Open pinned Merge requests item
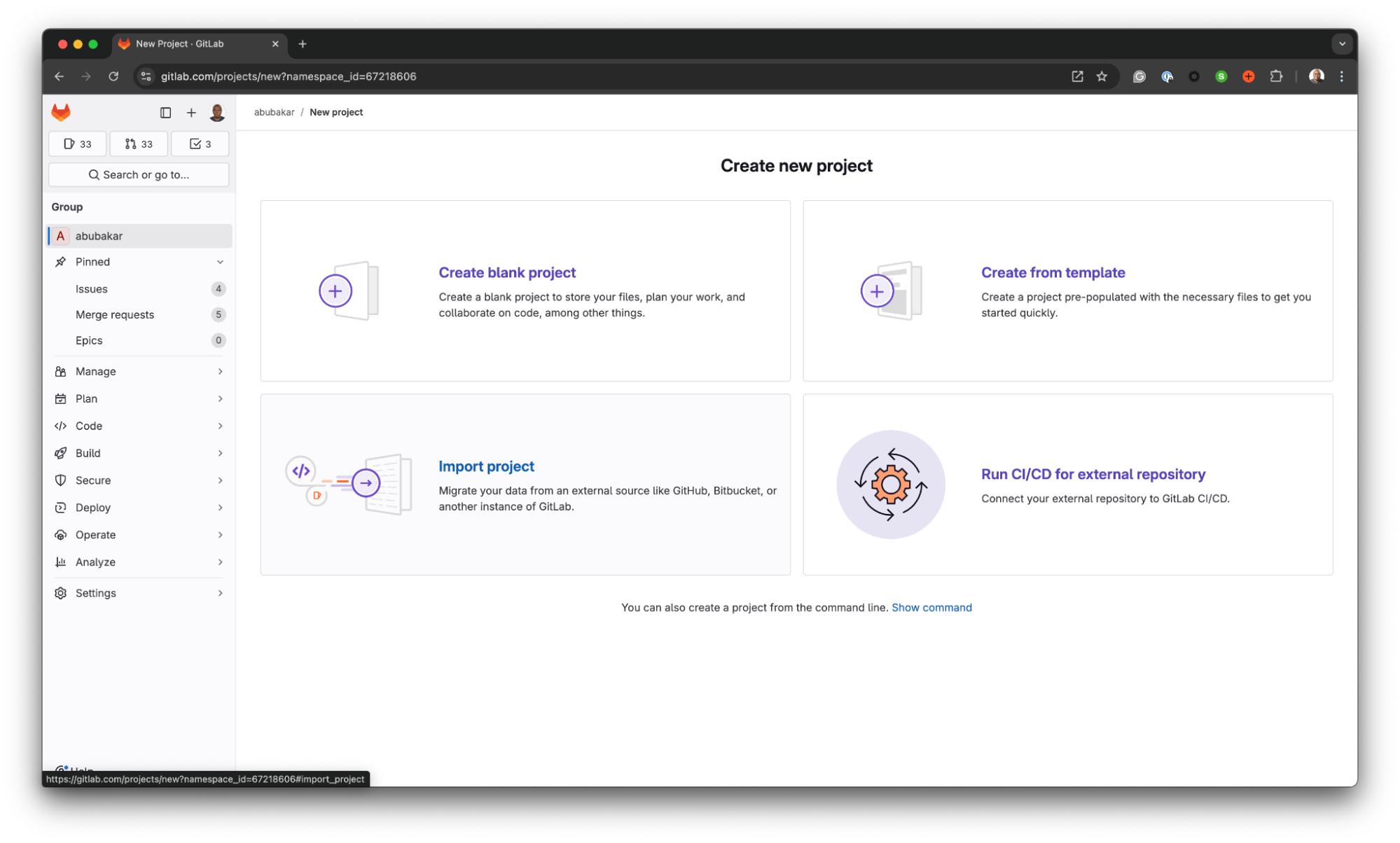This screenshot has height=843, width=1400. pyautogui.click(x=139, y=314)
